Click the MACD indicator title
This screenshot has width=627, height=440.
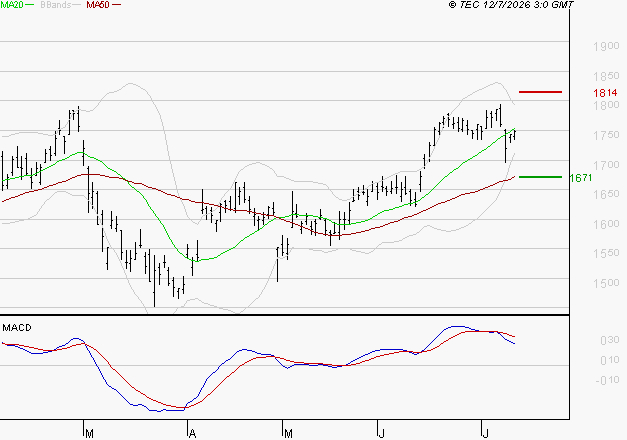[x=17, y=328]
